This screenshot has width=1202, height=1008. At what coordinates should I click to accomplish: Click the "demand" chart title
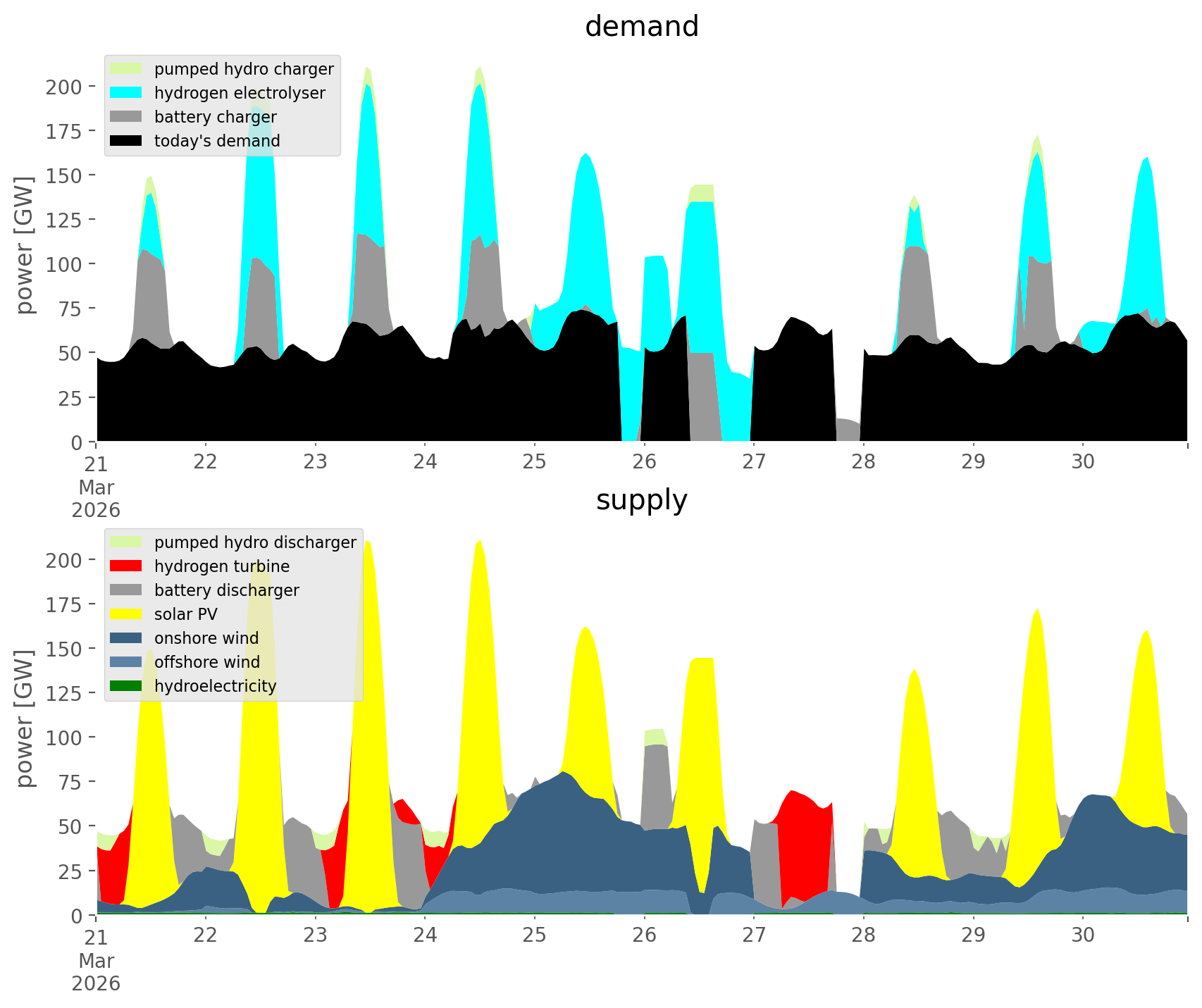click(x=641, y=27)
